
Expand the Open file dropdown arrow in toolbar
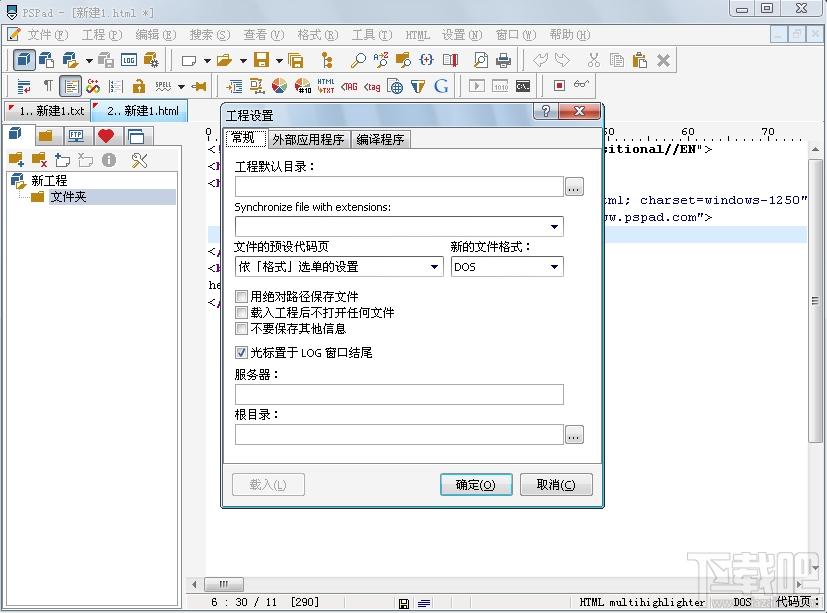(x=243, y=61)
